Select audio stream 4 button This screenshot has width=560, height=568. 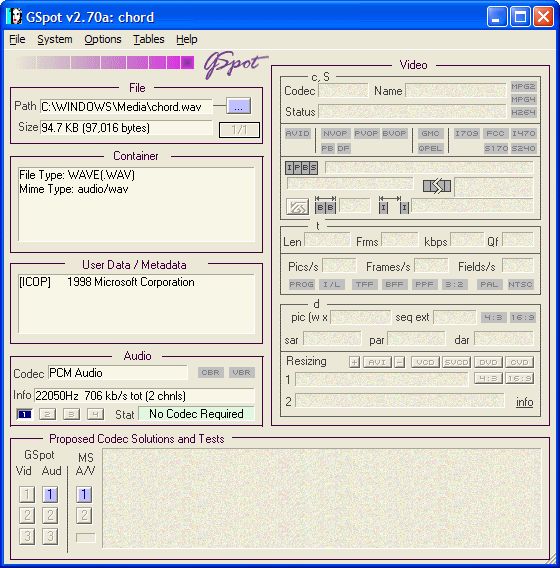coord(95,414)
